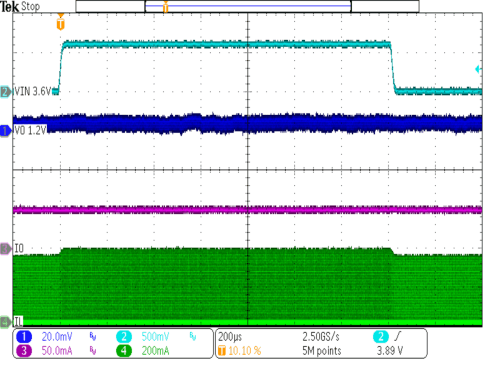500x375 pixels.
Task: Click the IO waveform label
Action: tap(19, 248)
